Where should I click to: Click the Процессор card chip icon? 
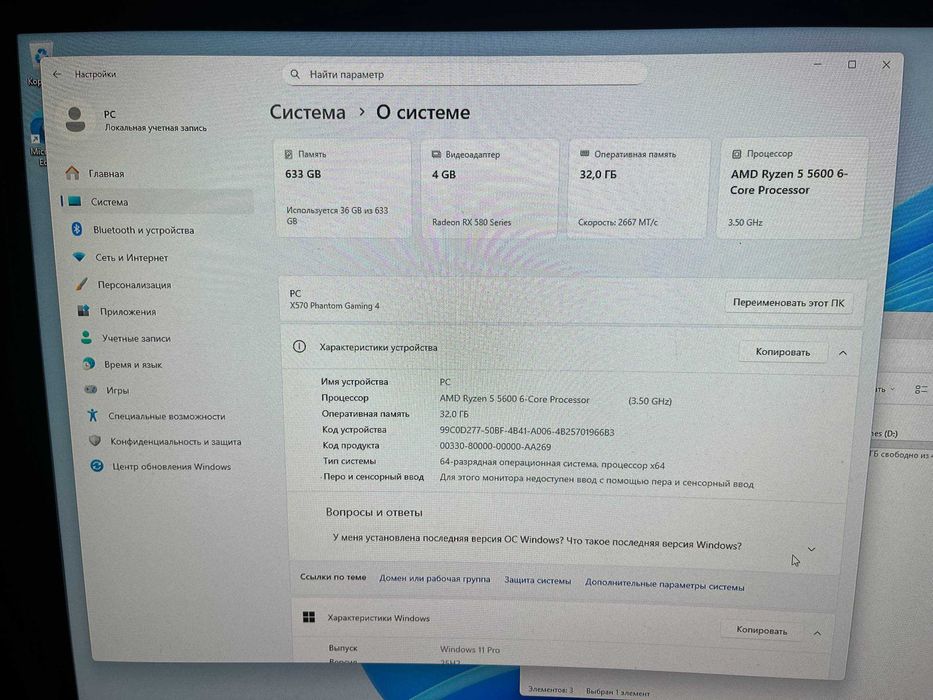[737, 154]
